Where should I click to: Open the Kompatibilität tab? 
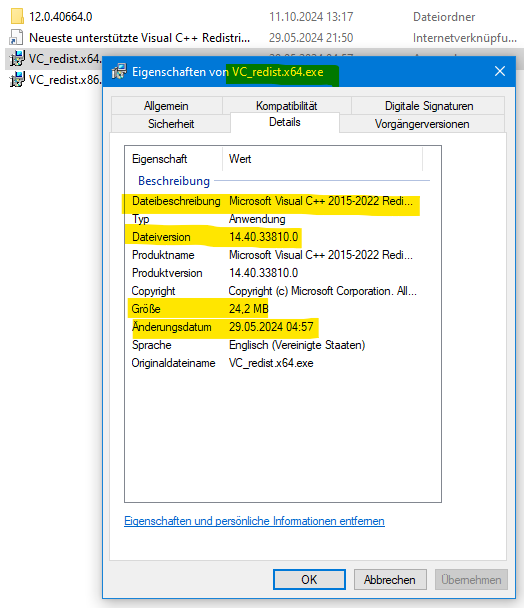(x=287, y=106)
